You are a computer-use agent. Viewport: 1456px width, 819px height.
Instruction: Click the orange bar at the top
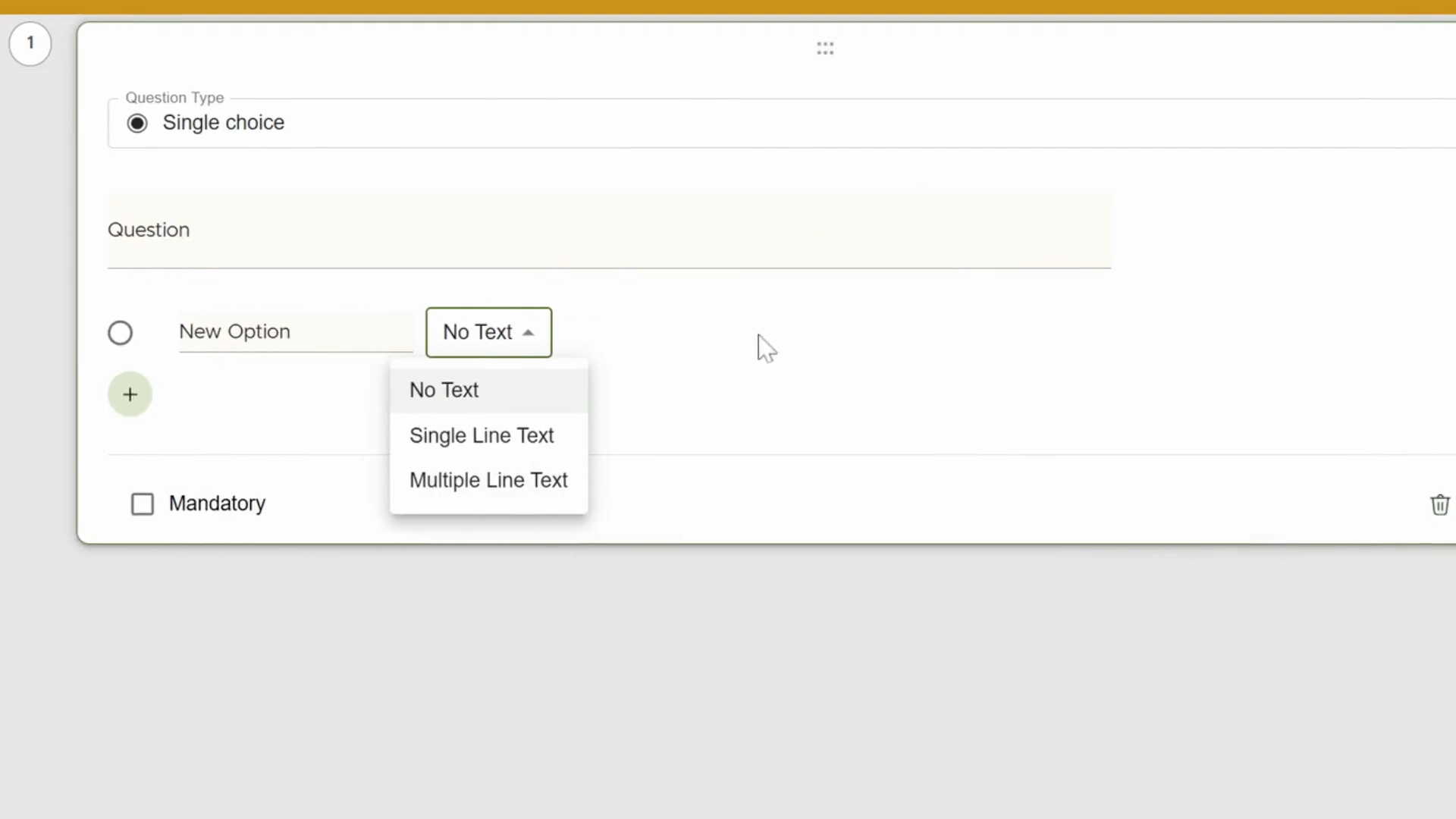(728, 7)
